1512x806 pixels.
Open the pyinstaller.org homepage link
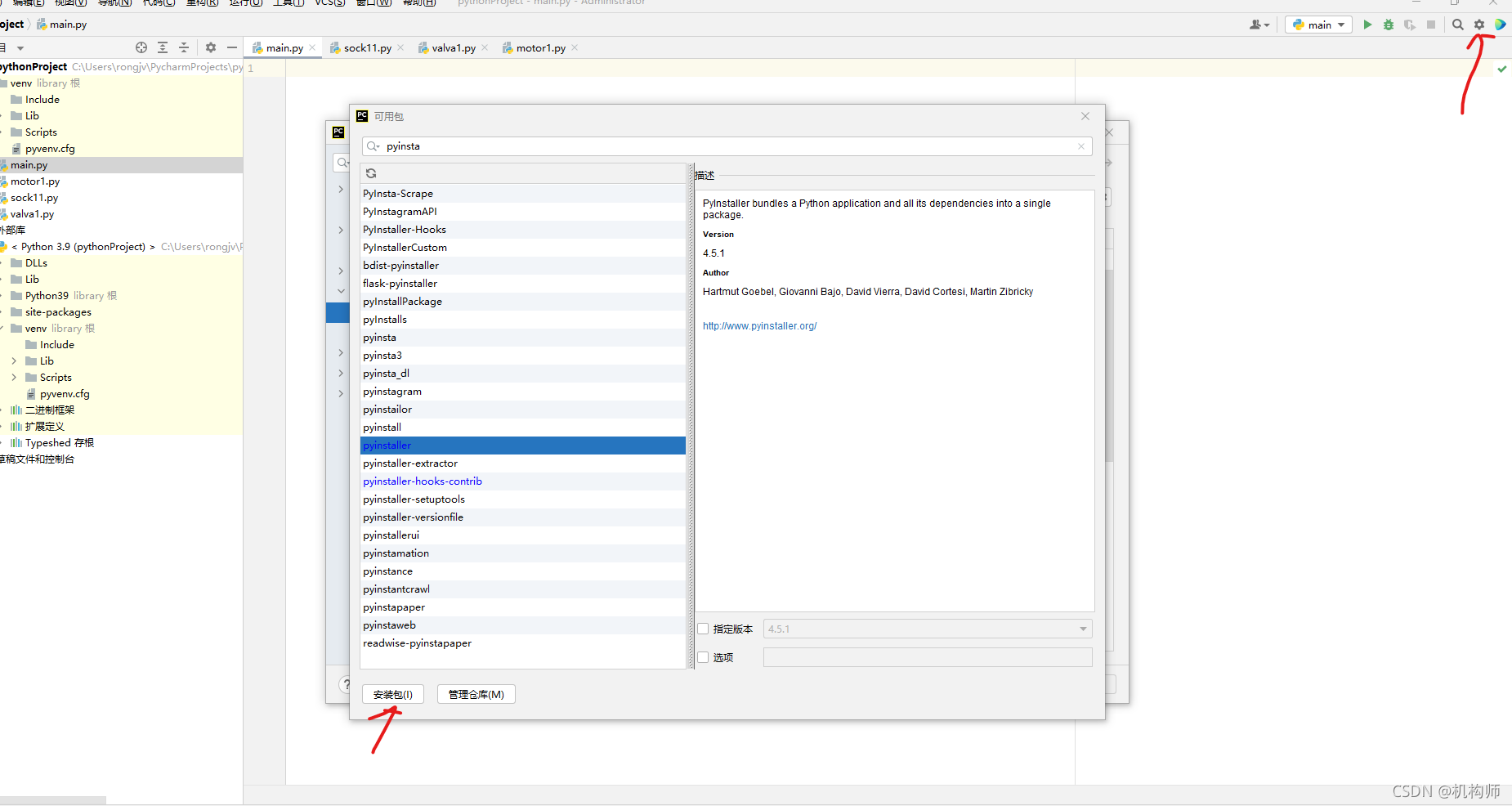(x=759, y=326)
